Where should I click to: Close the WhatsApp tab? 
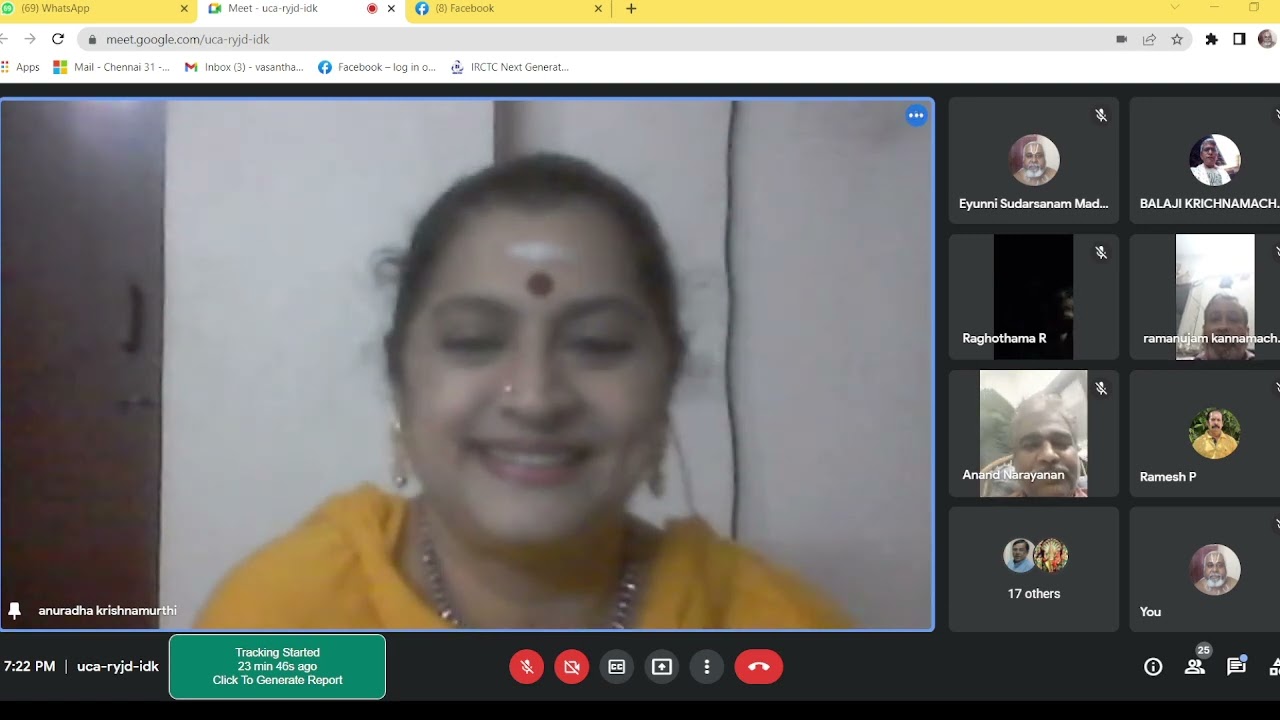click(184, 9)
